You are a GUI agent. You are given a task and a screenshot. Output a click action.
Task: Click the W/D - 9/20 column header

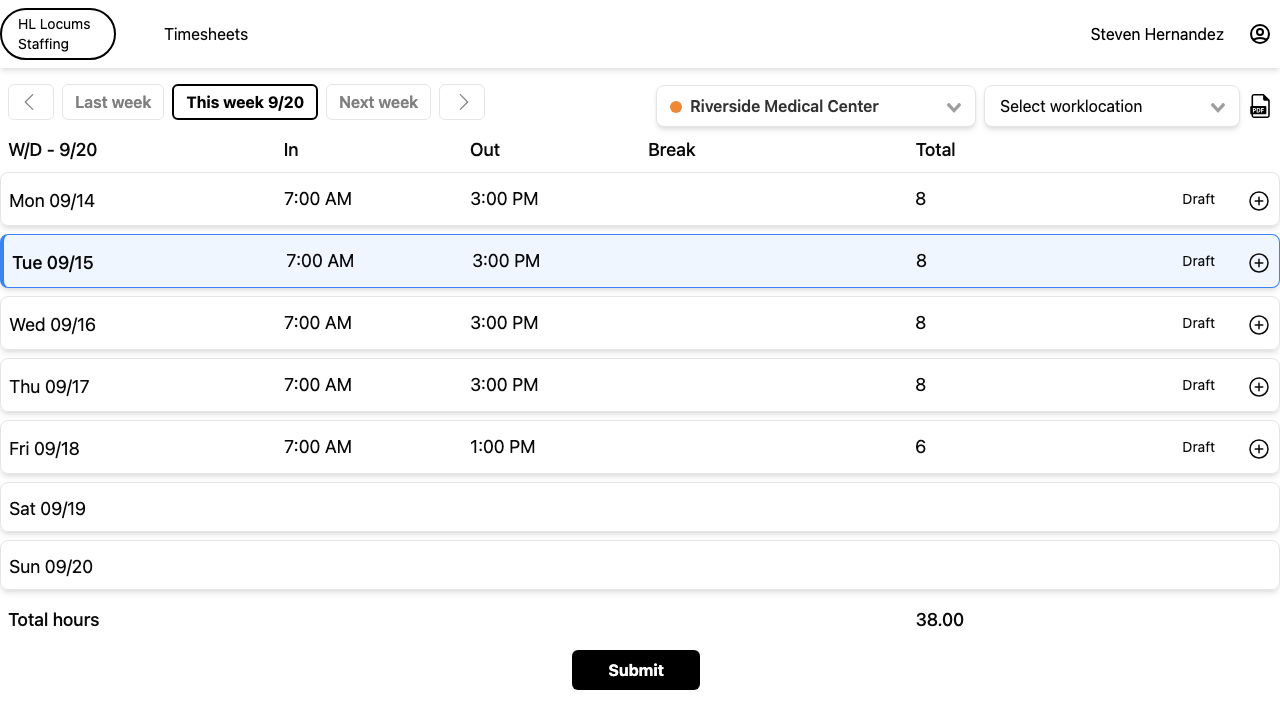[x=53, y=150]
